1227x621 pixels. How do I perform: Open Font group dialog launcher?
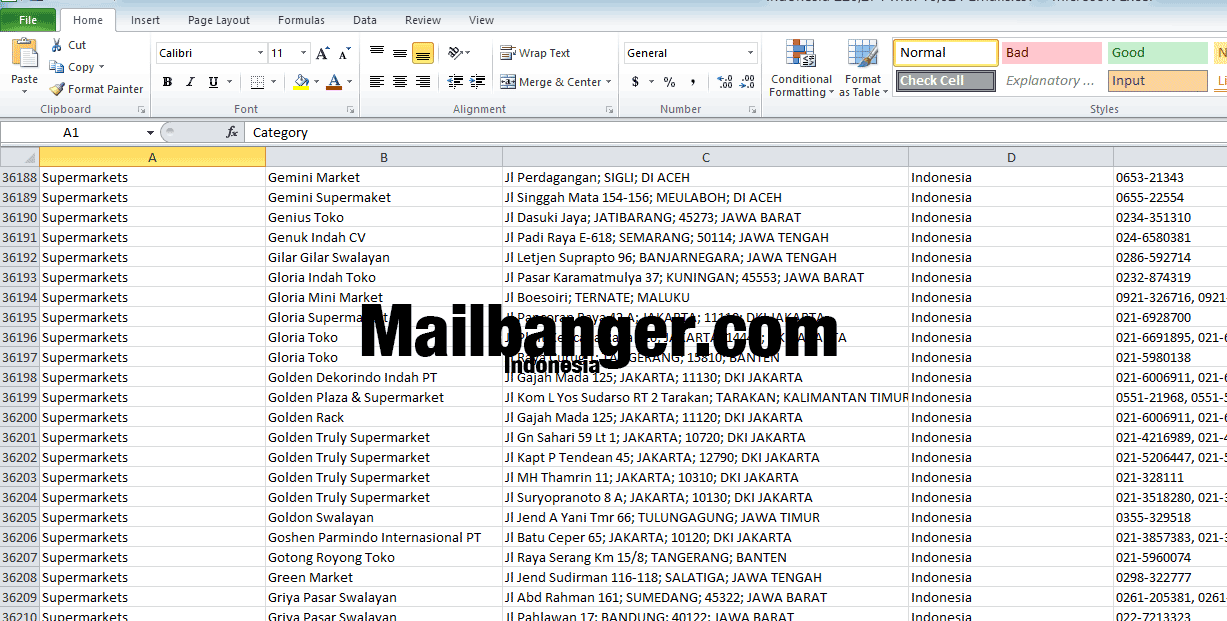pyautogui.click(x=351, y=109)
